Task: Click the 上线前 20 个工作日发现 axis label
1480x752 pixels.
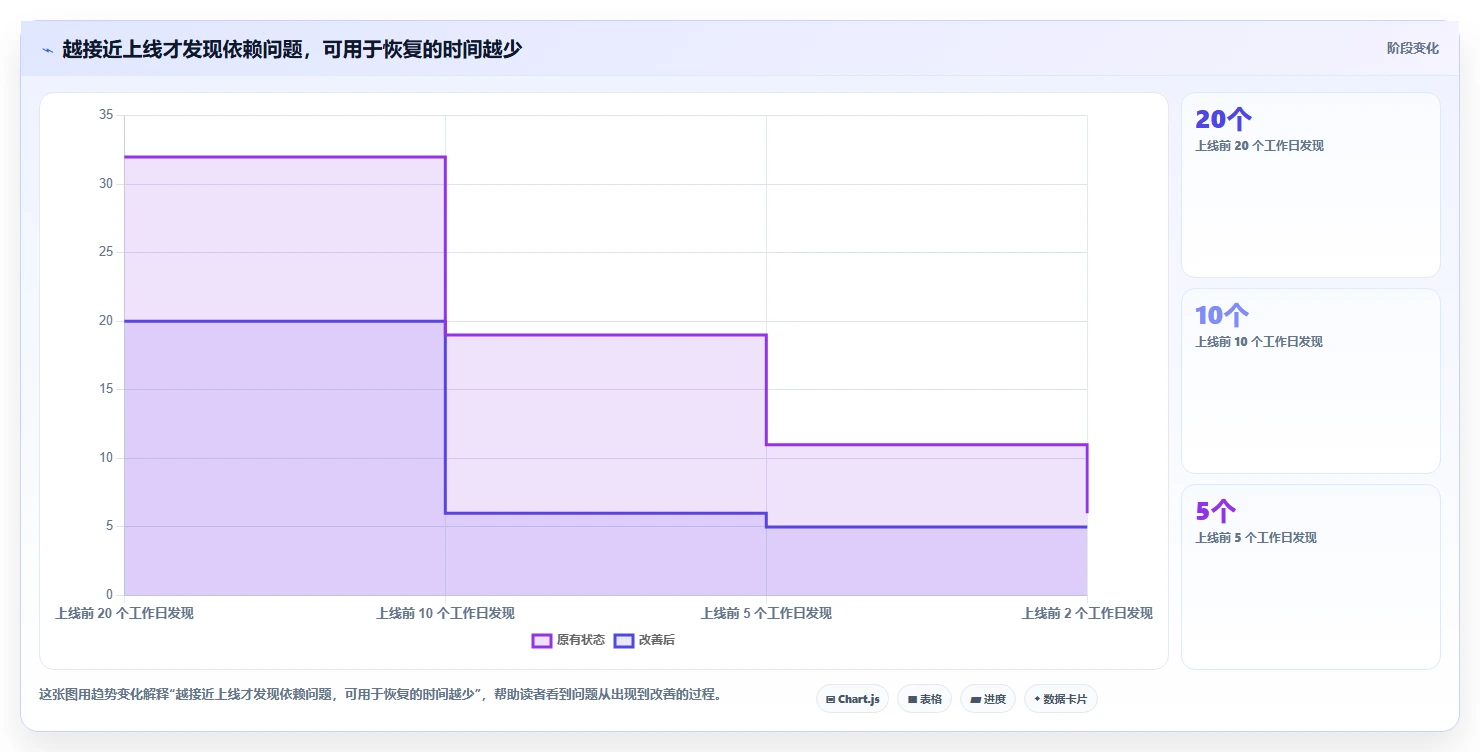Action: [124, 613]
